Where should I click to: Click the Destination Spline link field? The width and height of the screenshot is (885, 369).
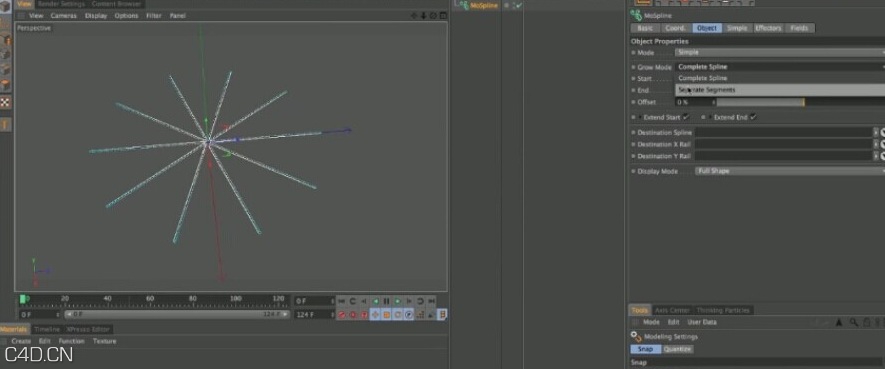(x=783, y=133)
